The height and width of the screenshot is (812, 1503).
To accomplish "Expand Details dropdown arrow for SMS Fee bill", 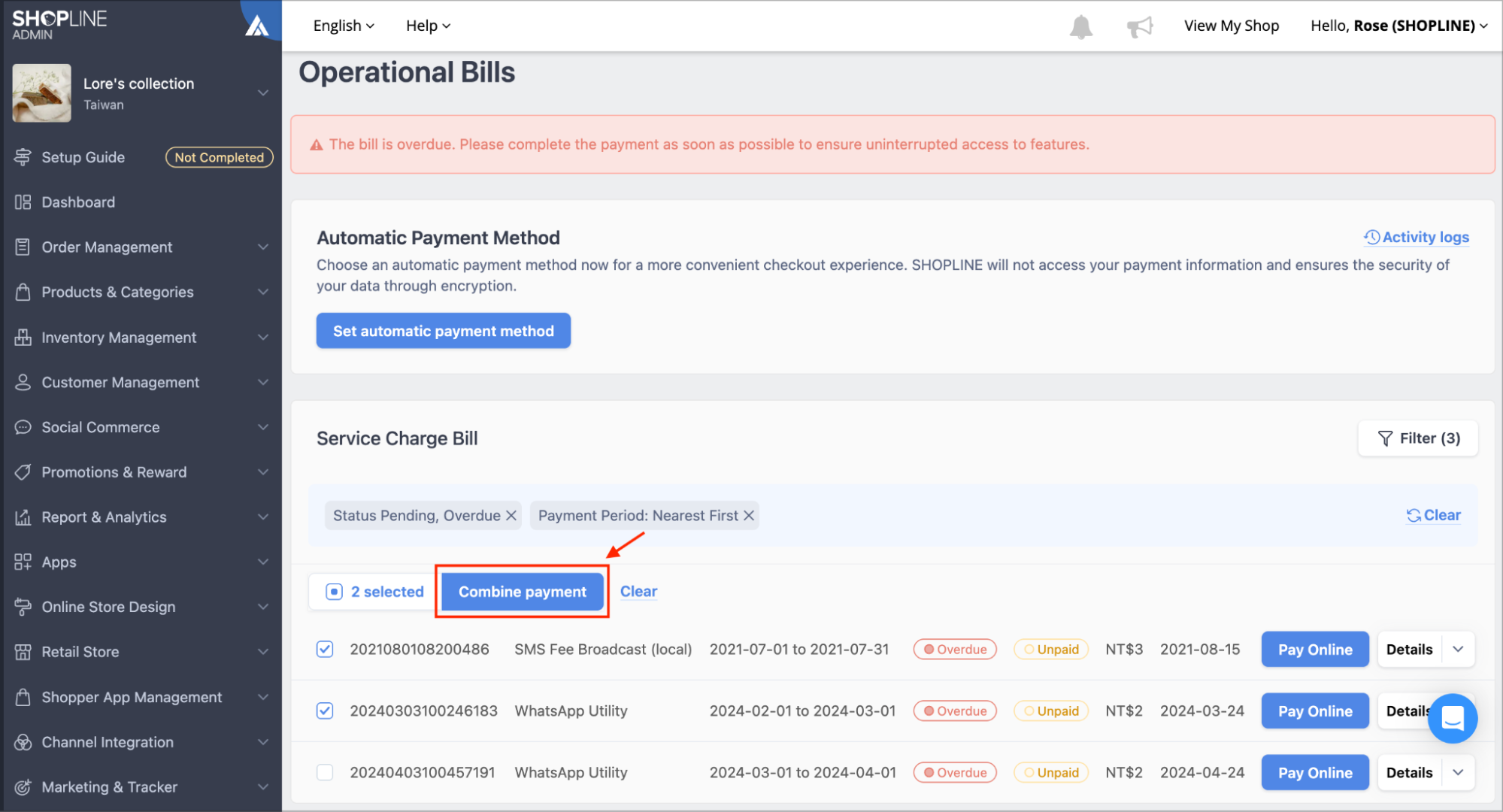I will point(1458,650).
